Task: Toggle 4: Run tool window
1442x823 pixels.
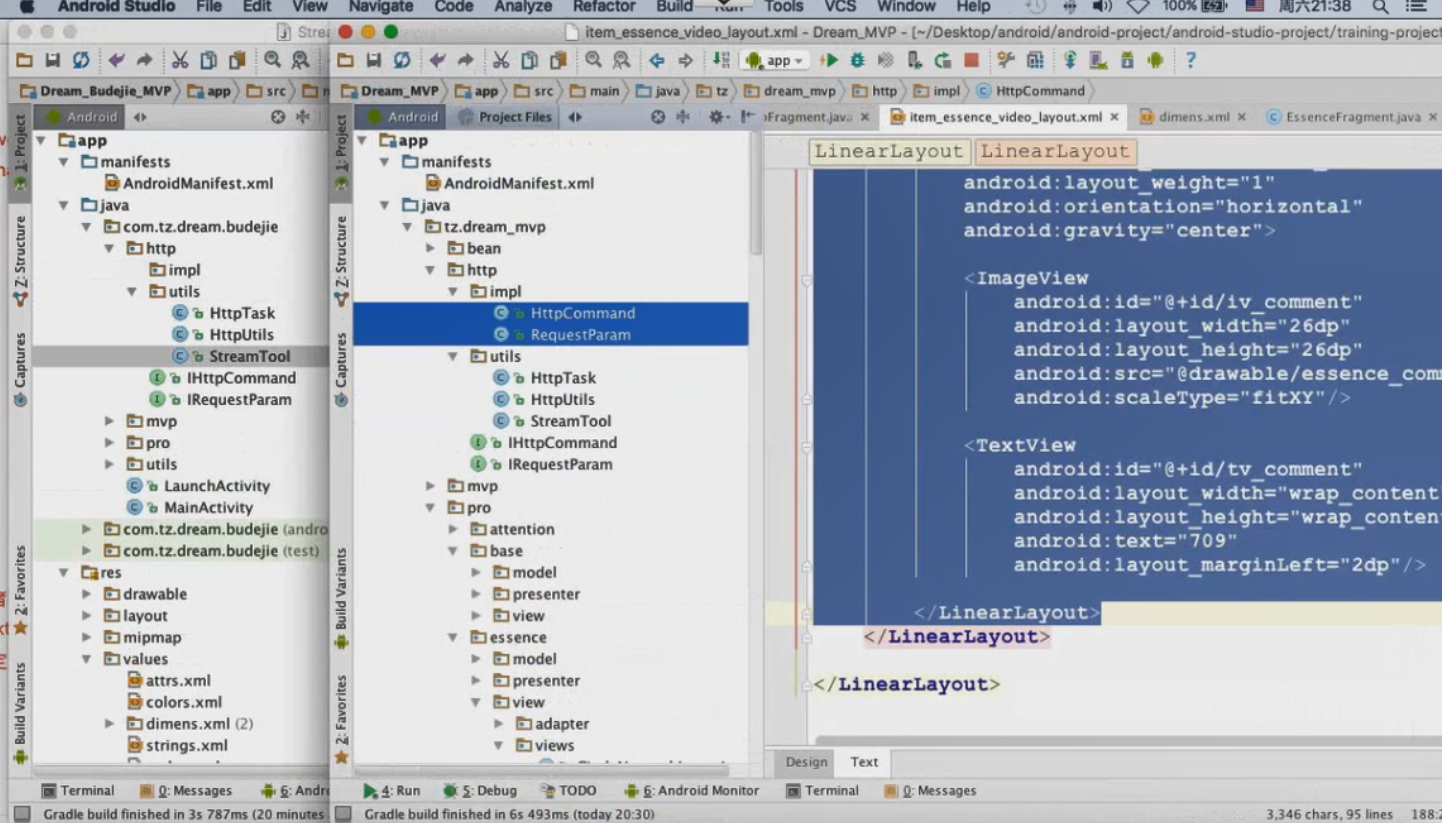Action: click(x=392, y=790)
